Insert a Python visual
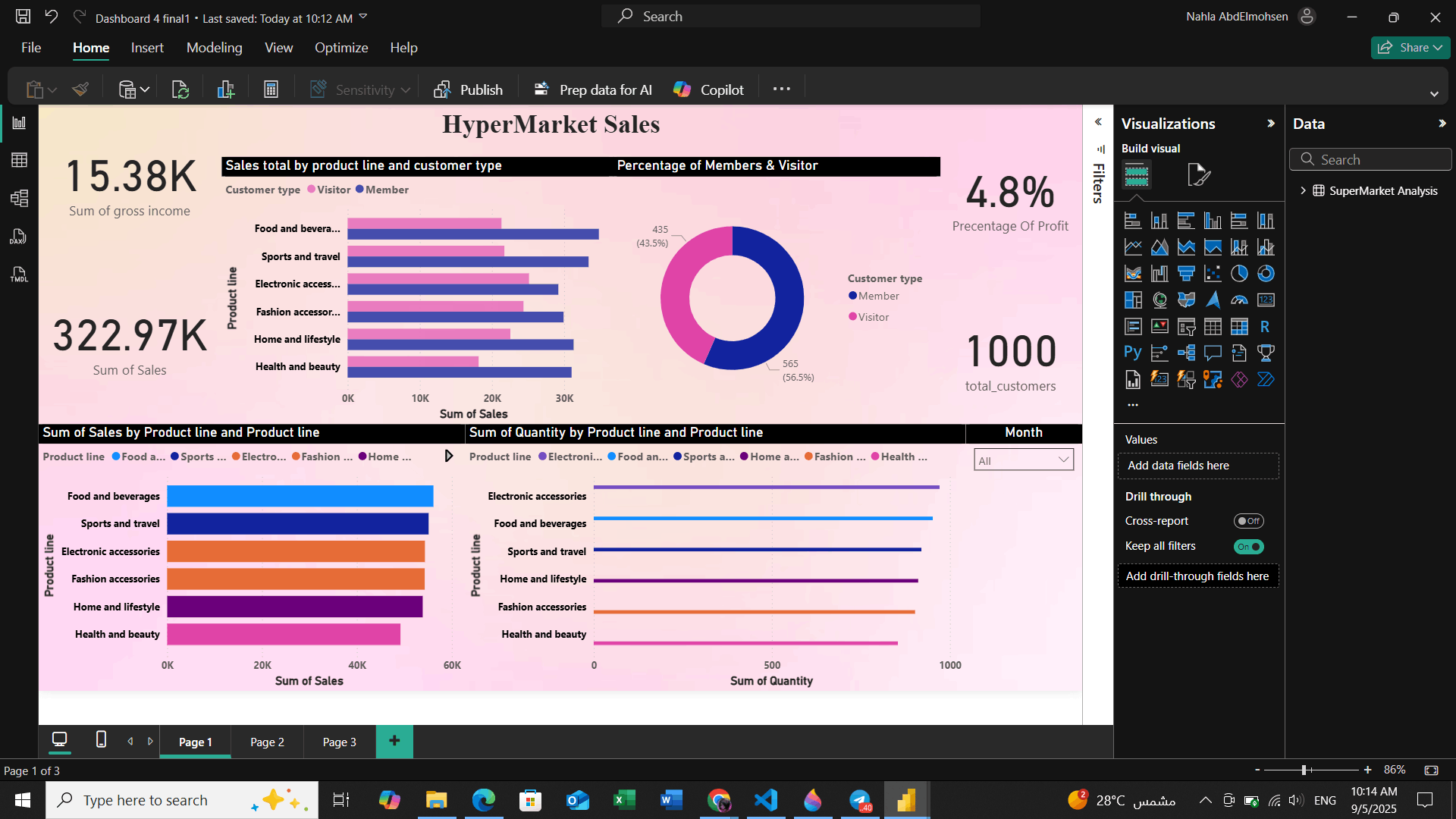The image size is (1456, 819). (1133, 353)
